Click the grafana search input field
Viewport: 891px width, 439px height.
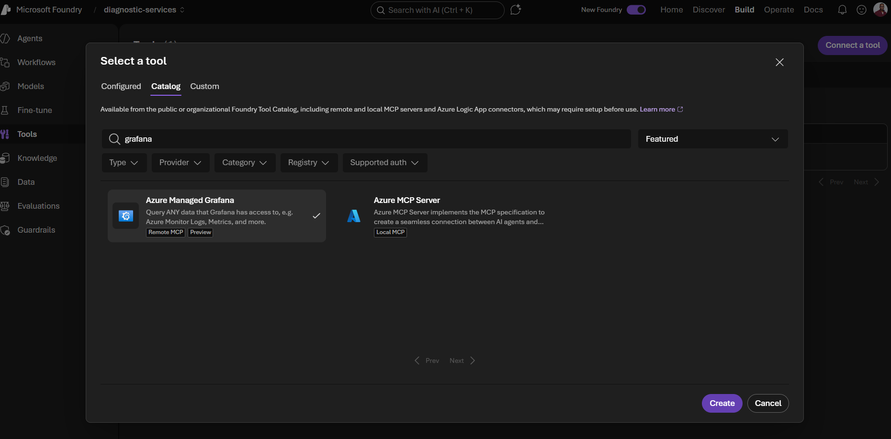(367, 139)
